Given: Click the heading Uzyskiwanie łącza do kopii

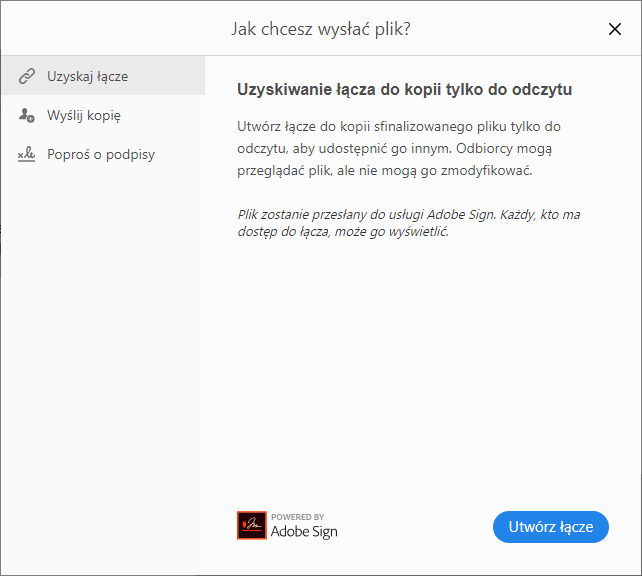Looking at the screenshot, I should [404, 90].
